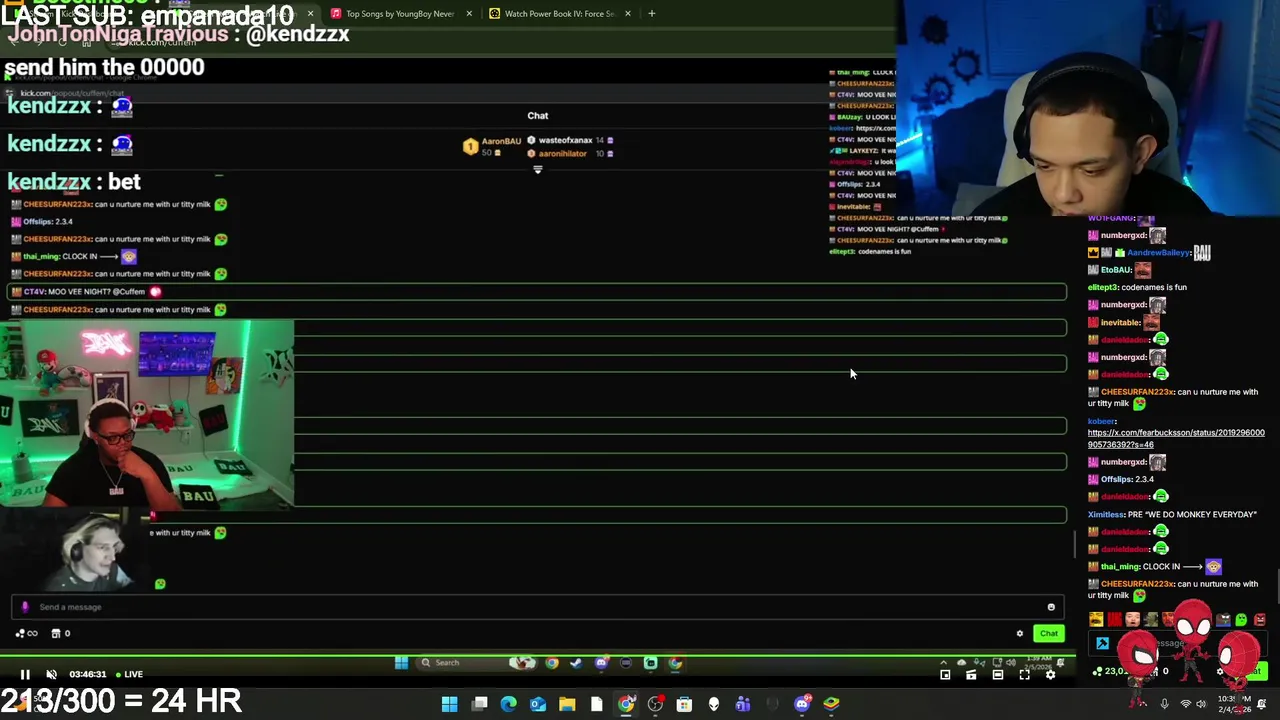Open Discord on the streamed inner taskbar
The image size is (1280, 720).
[x=601, y=662]
